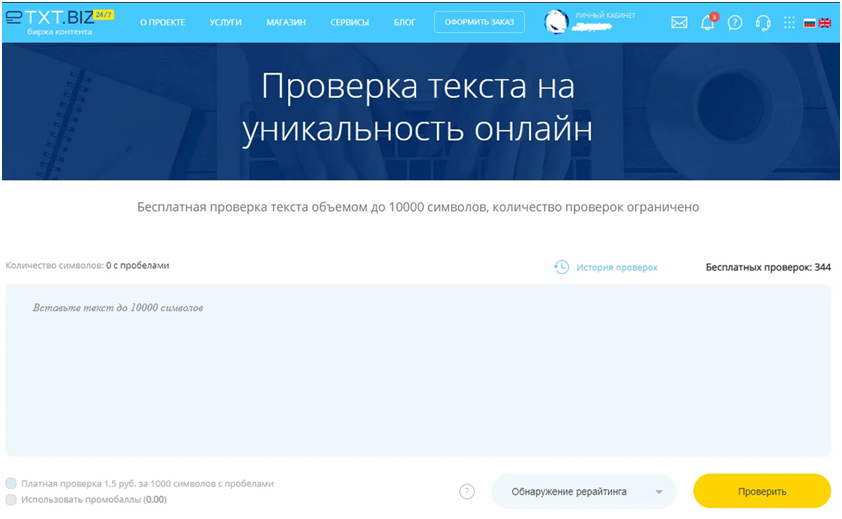
Task: Open support headset icon
Action: (763, 23)
